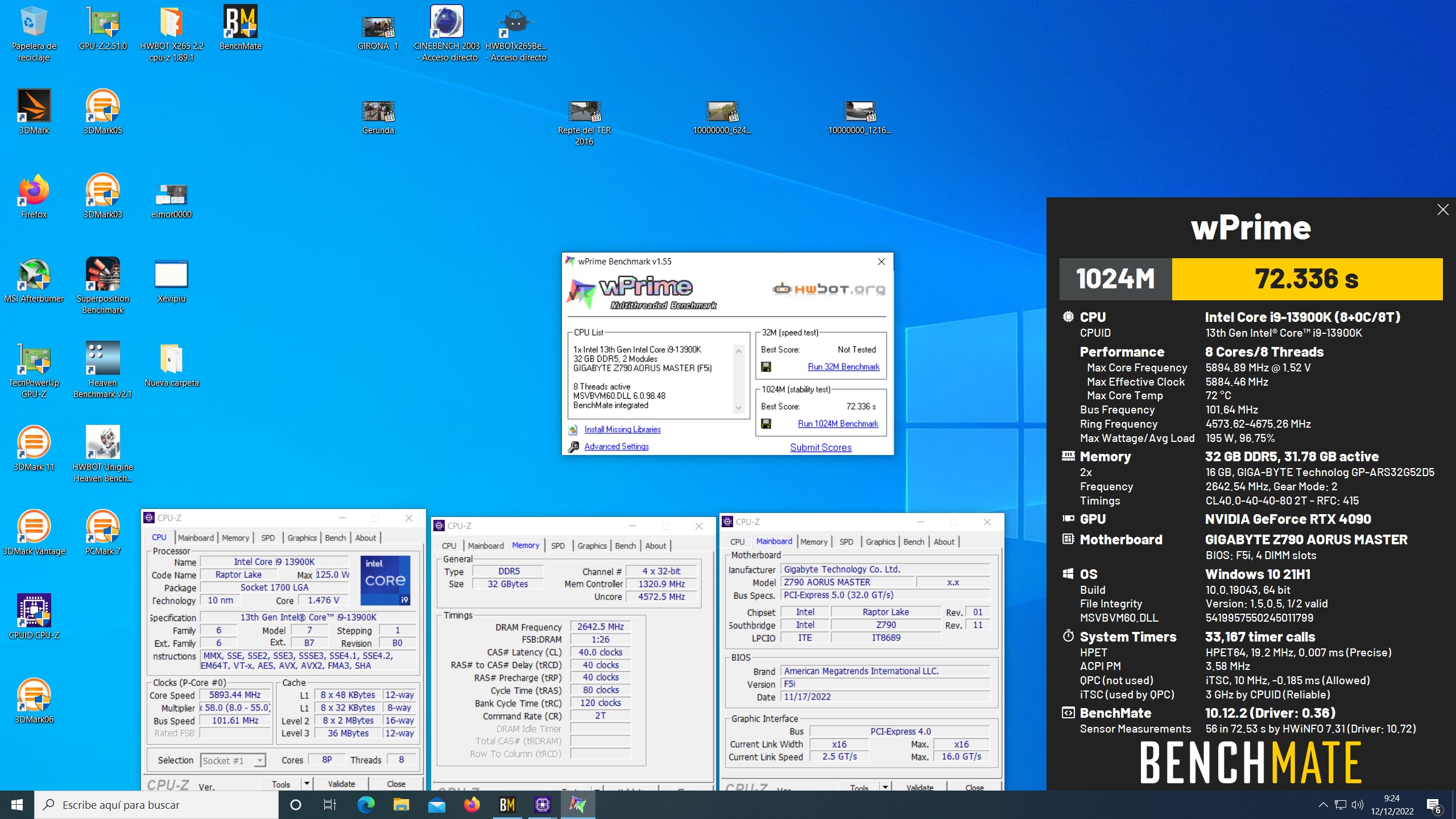Screen dimensions: 1456x819
Task: Open BenchMate from the taskbar
Action: pos(507,805)
